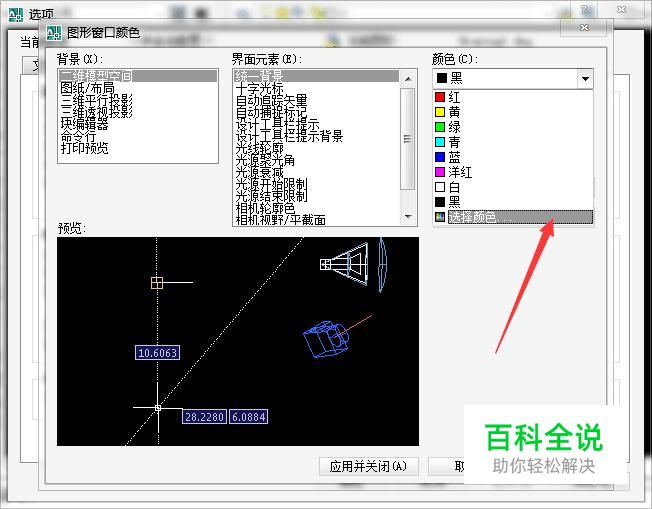
Task: Select 命令行 context
Action: (x=78, y=136)
